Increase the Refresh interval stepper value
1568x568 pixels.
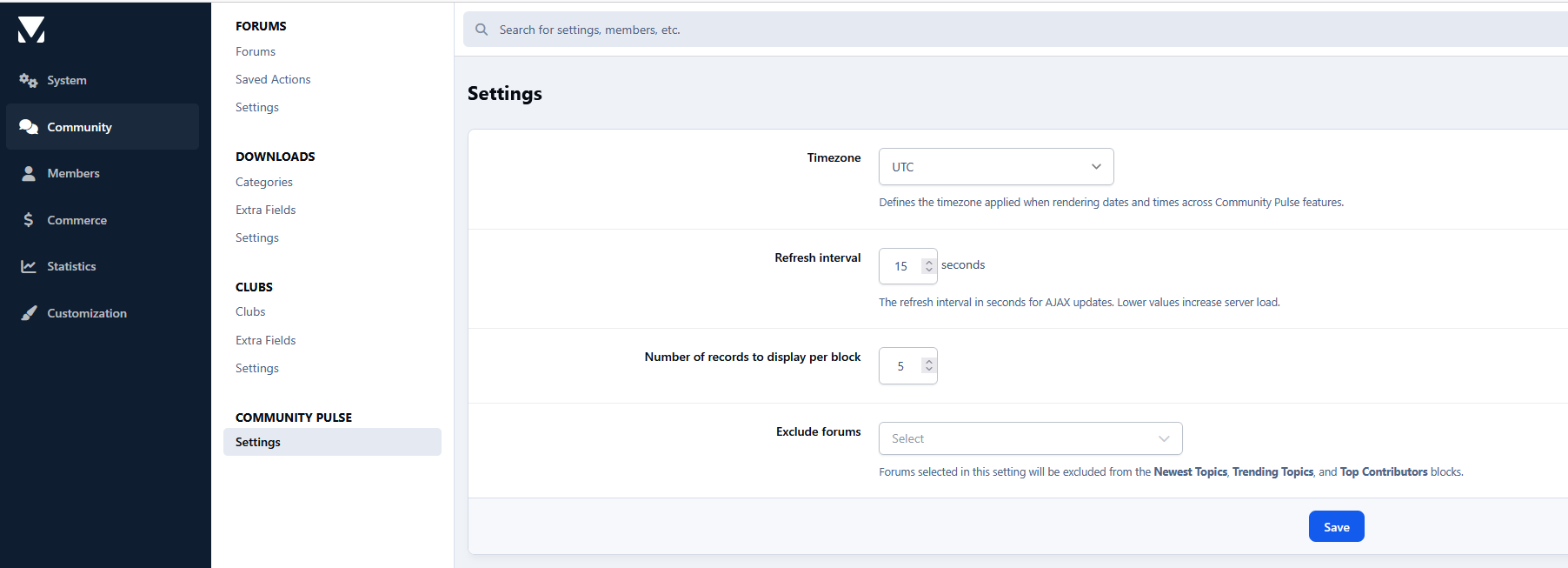pyautogui.click(x=929, y=262)
